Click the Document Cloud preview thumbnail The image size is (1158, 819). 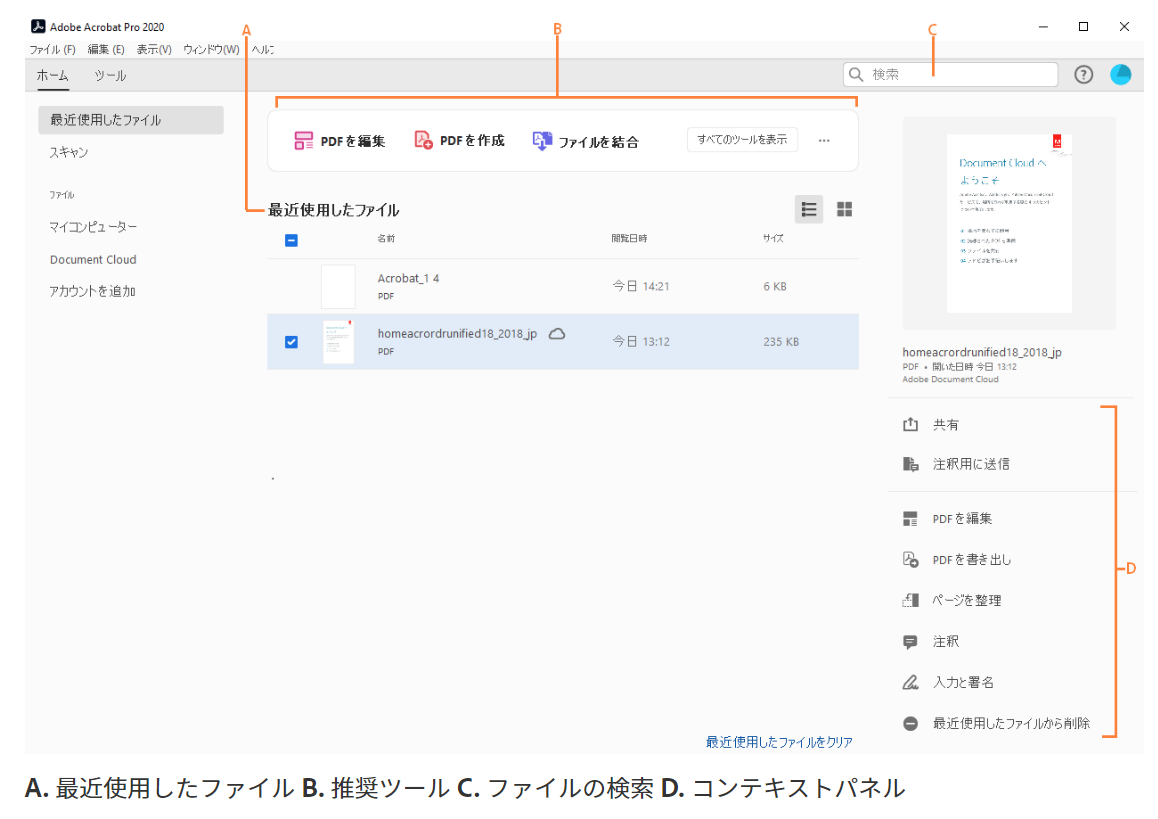coord(1009,223)
